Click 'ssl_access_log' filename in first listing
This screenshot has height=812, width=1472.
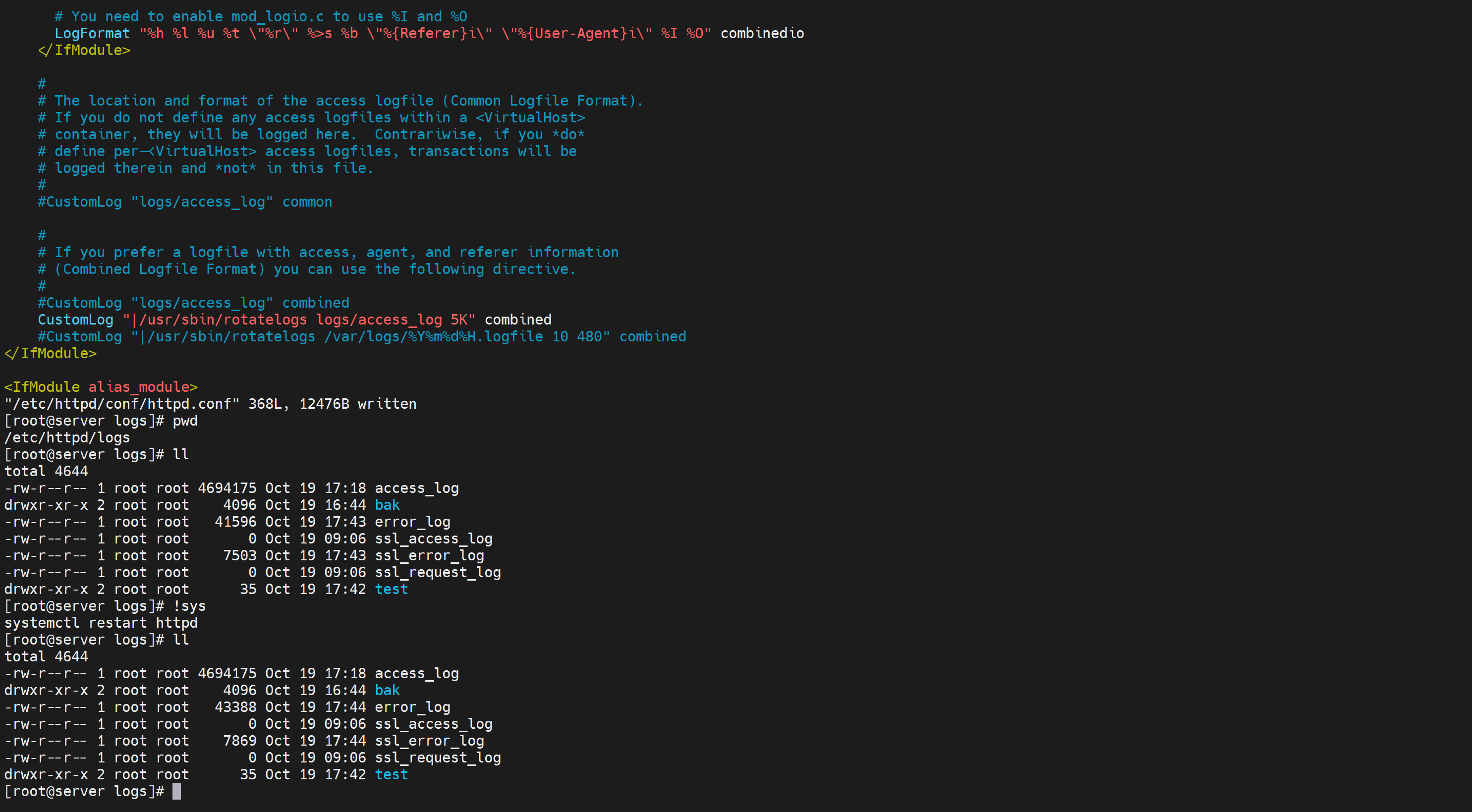pyautogui.click(x=433, y=539)
